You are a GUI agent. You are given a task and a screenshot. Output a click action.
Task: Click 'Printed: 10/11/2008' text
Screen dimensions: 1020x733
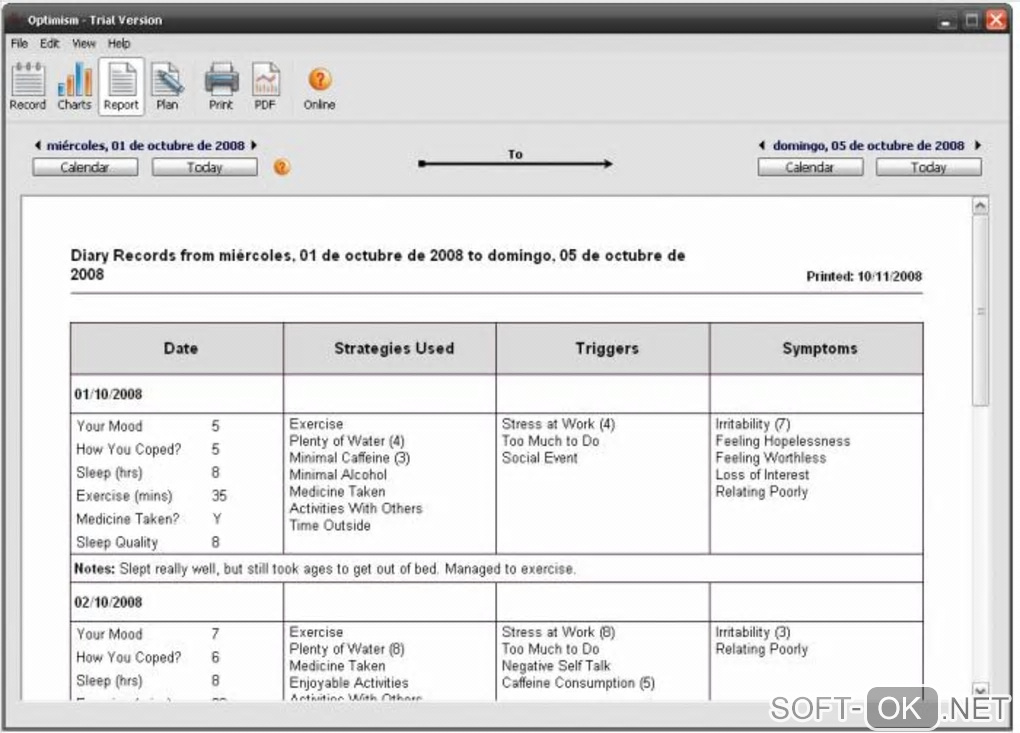tap(864, 276)
